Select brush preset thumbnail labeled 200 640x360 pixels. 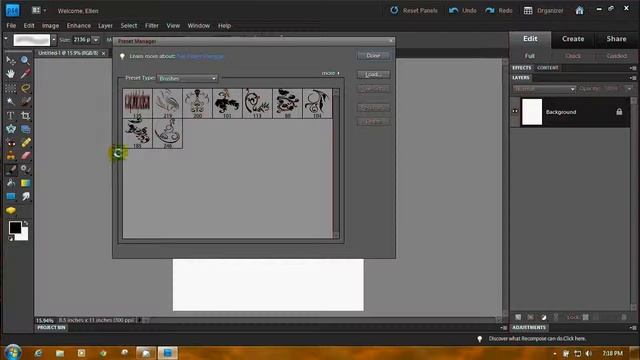tap(198, 104)
